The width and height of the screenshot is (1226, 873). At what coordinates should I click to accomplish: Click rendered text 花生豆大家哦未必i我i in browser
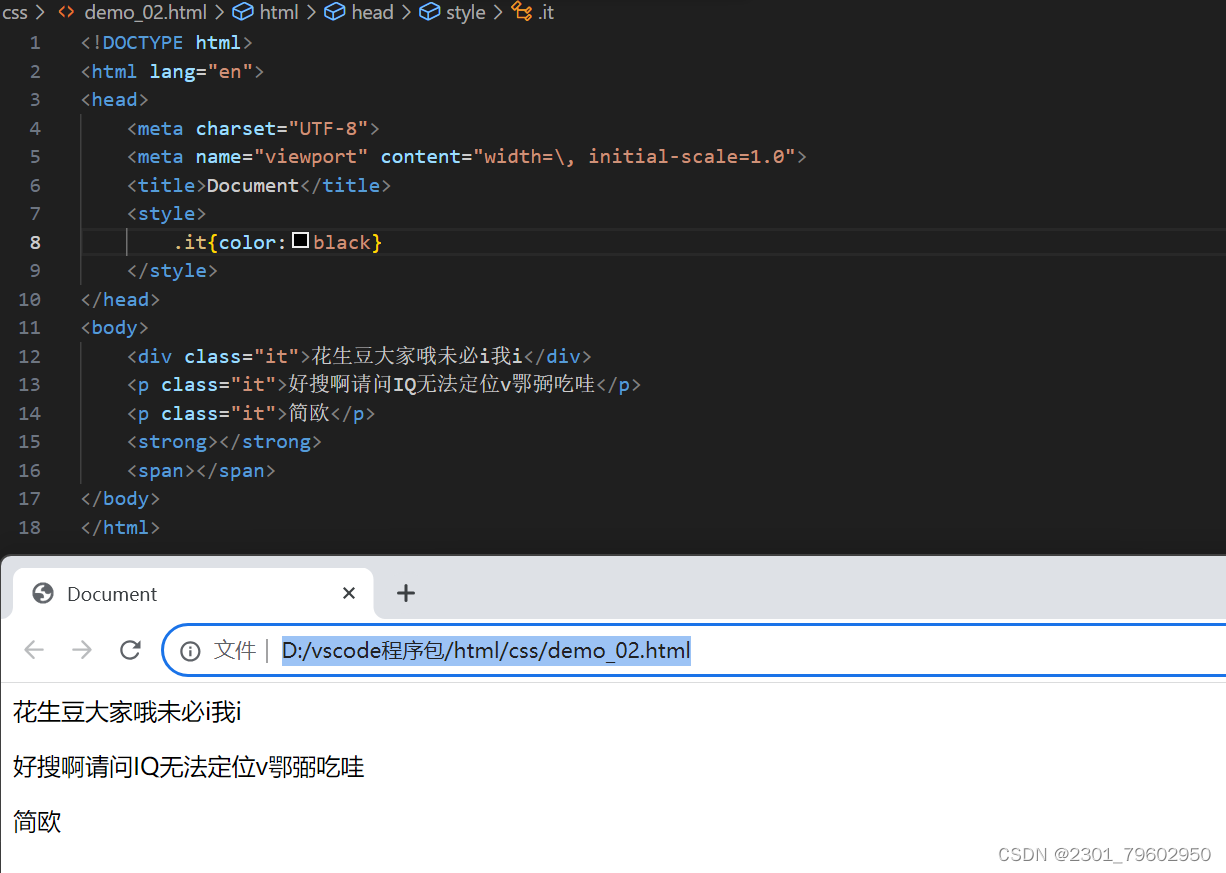(127, 713)
